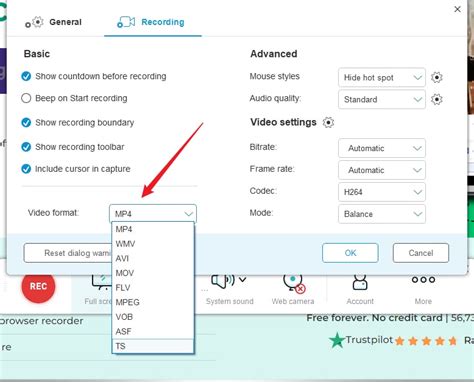474x382 pixels.
Task: Confirm settings with the OK button
Action: [350, 253]
